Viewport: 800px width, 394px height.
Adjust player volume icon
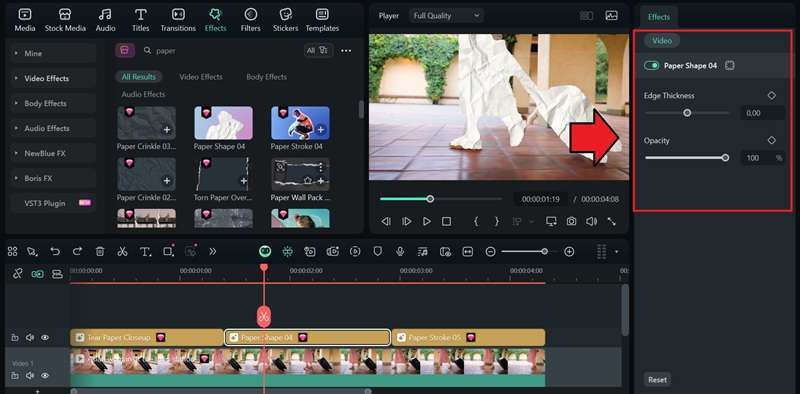coord(591,221)
